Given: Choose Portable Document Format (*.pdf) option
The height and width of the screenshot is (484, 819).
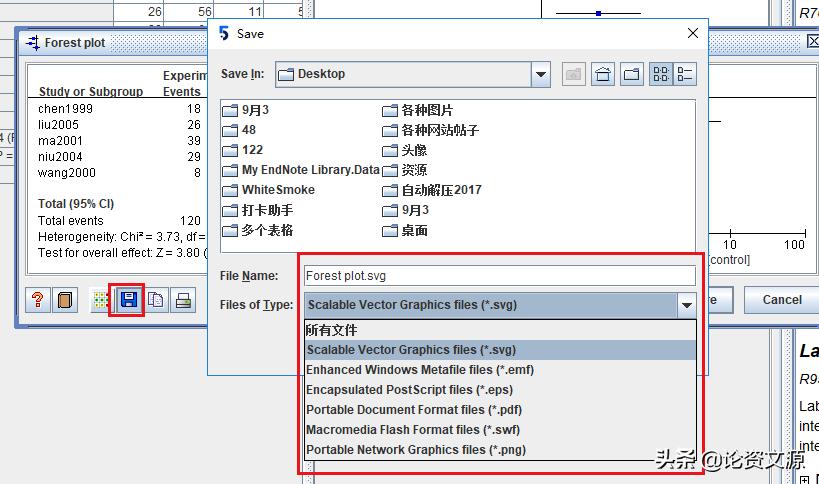Looking at the screenshot, I should [500, 410].
